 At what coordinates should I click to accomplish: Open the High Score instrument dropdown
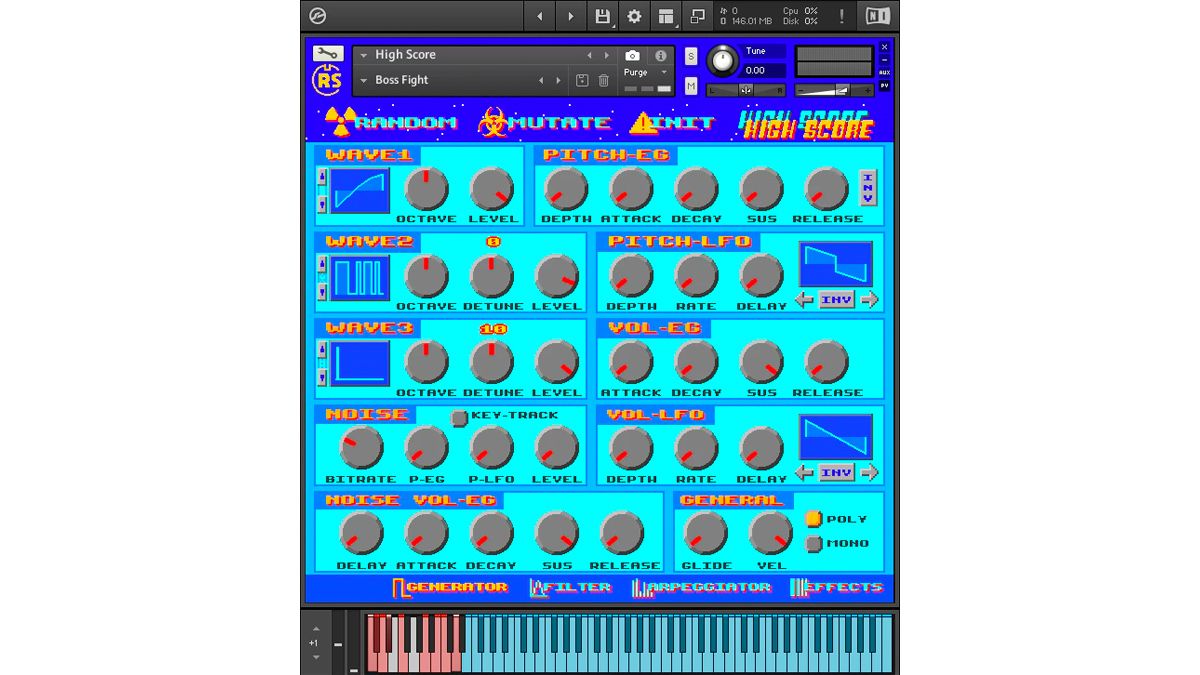pos(363,56)
